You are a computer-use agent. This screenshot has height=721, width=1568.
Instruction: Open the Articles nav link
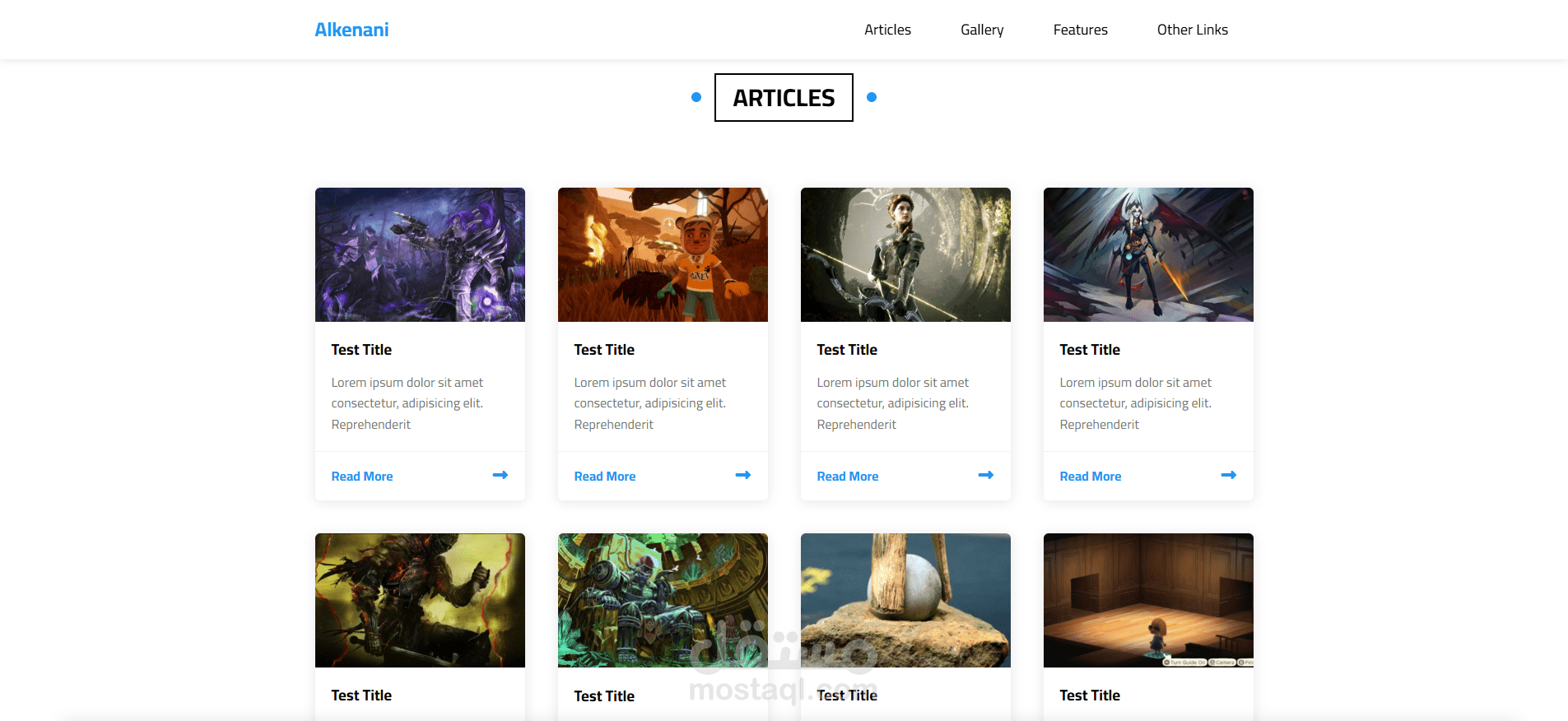click(887, 30)
